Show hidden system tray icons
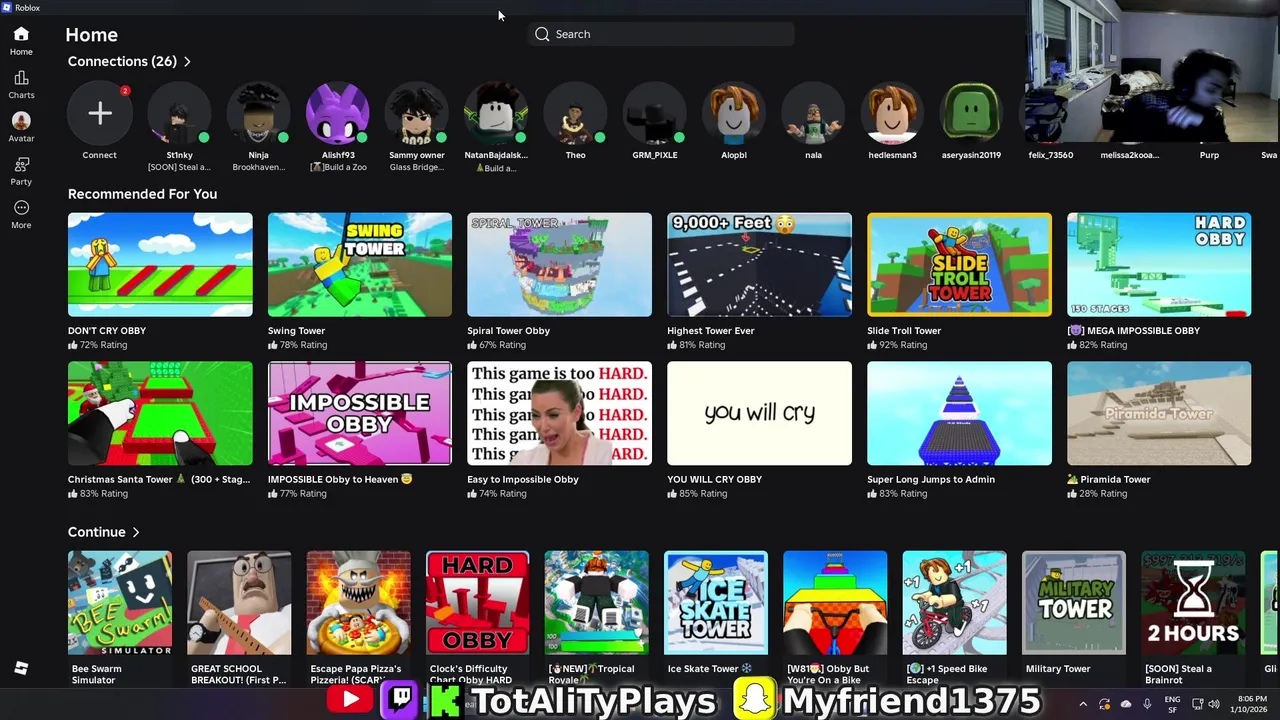The width and height of the screenshot is (1280, 720). (1083, 704)
